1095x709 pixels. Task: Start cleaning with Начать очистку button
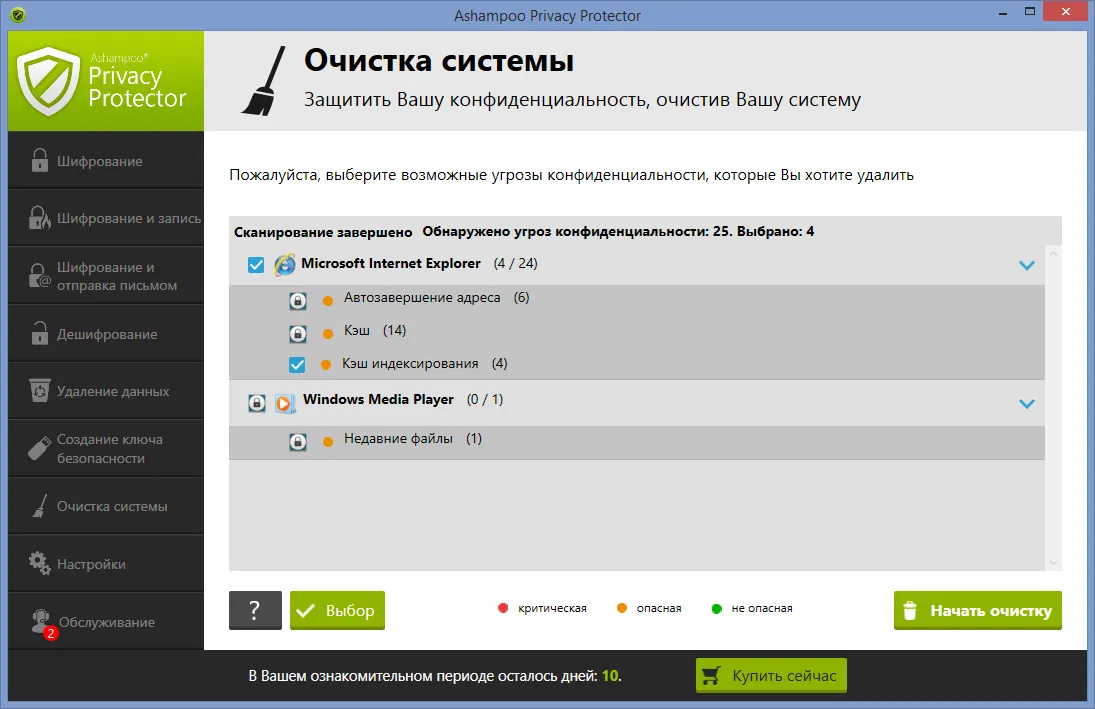pos(978,611)
